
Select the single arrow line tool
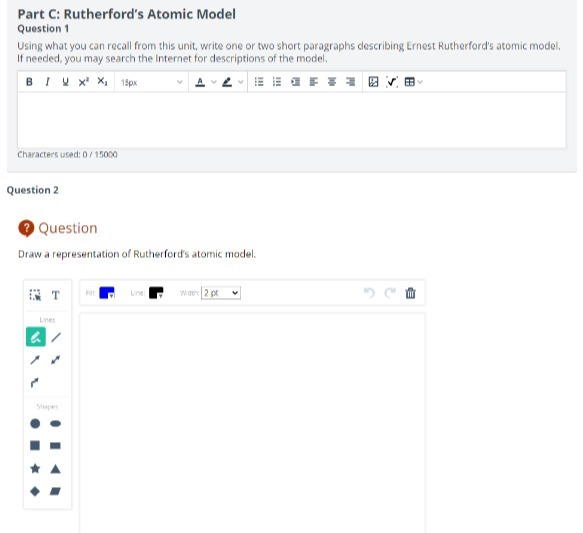coord(35,360)
